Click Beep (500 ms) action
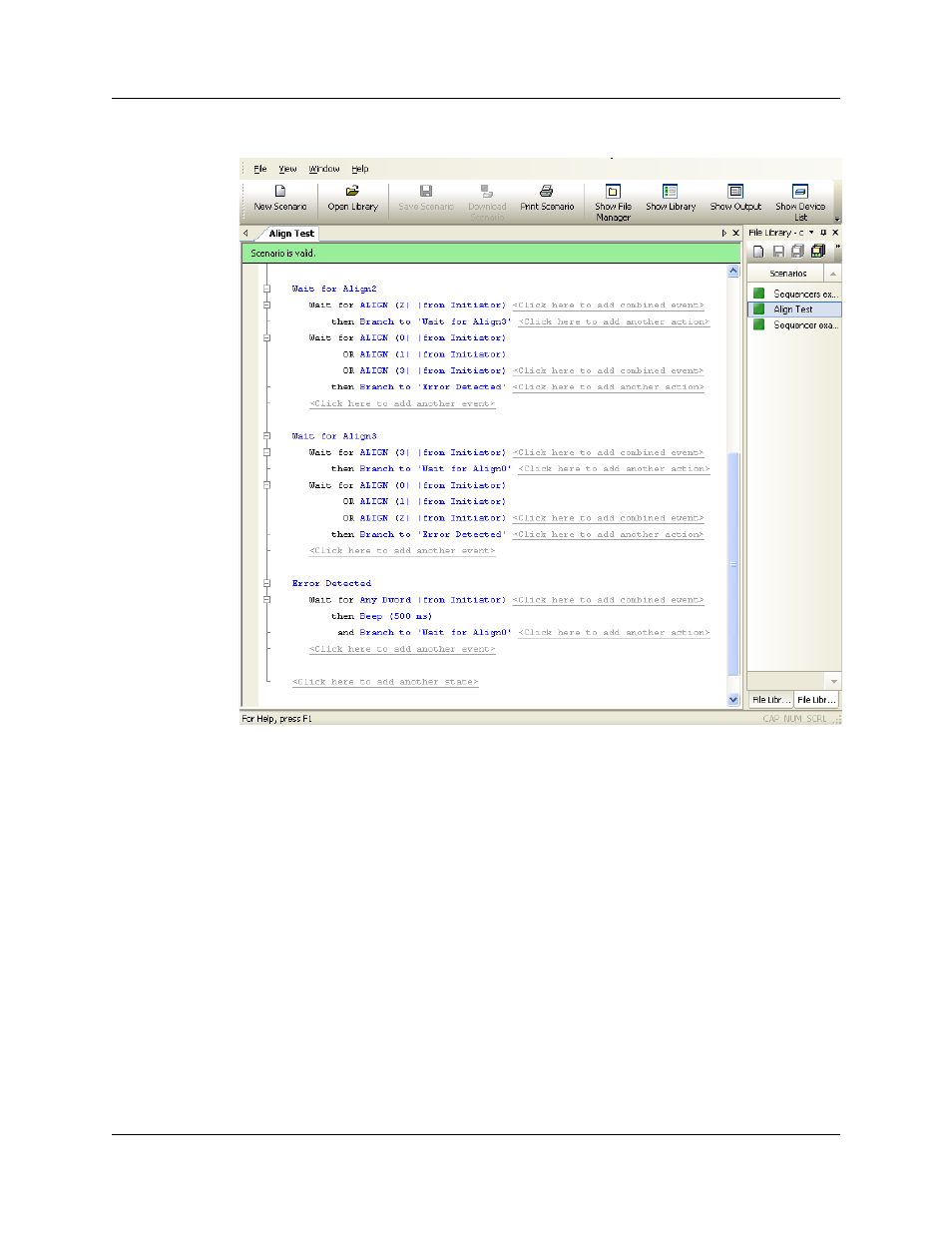Image resolution: width=952 pixels, height=1233 pixels. [x=396, y=616]
